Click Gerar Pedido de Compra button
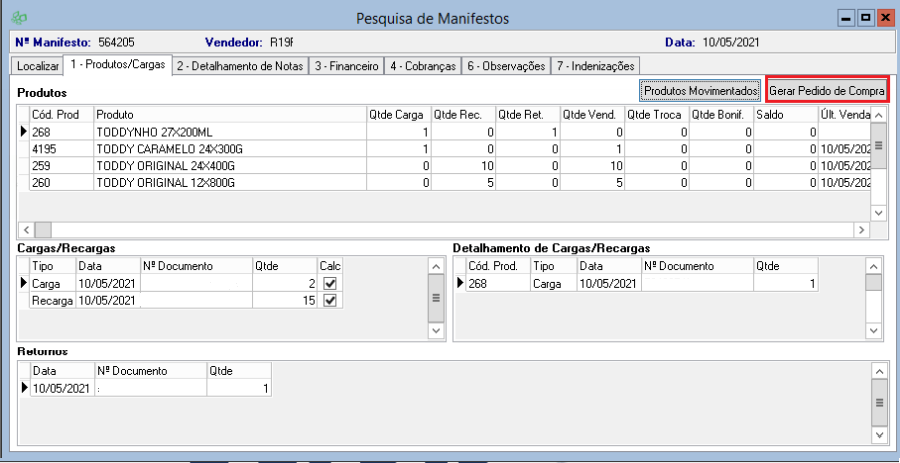Image resolution: width=900 pixels, height=463 pixels. click(x=826, y=91)
